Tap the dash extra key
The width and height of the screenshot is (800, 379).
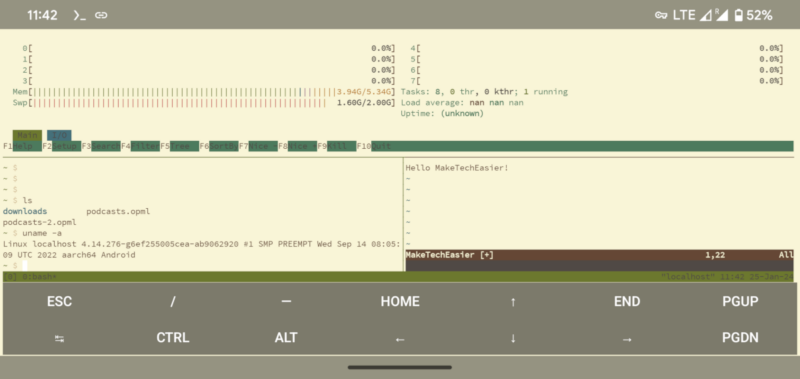(x=286, y=301)
